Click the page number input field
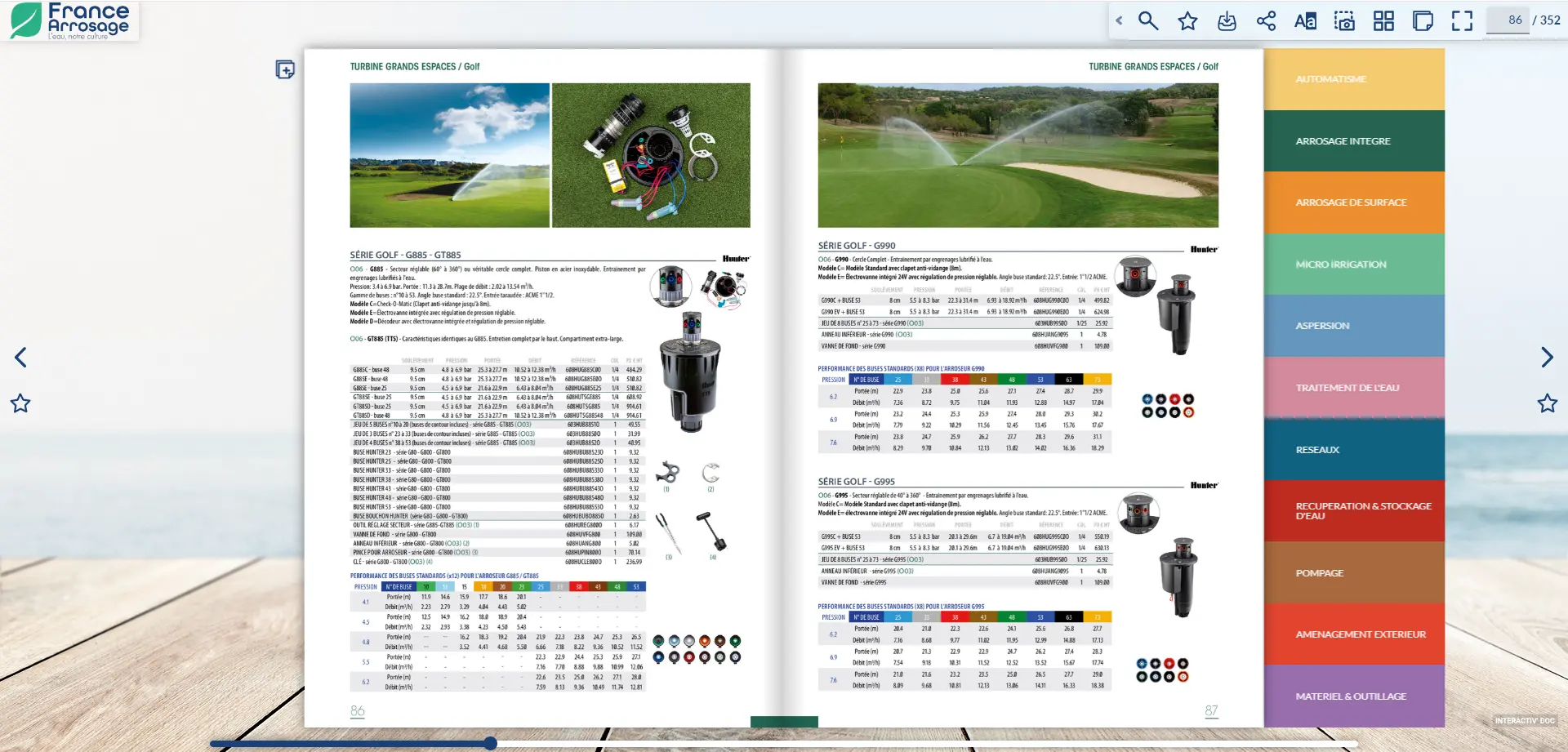This screenshot has width=1568, height=752. coord(1507,20)
